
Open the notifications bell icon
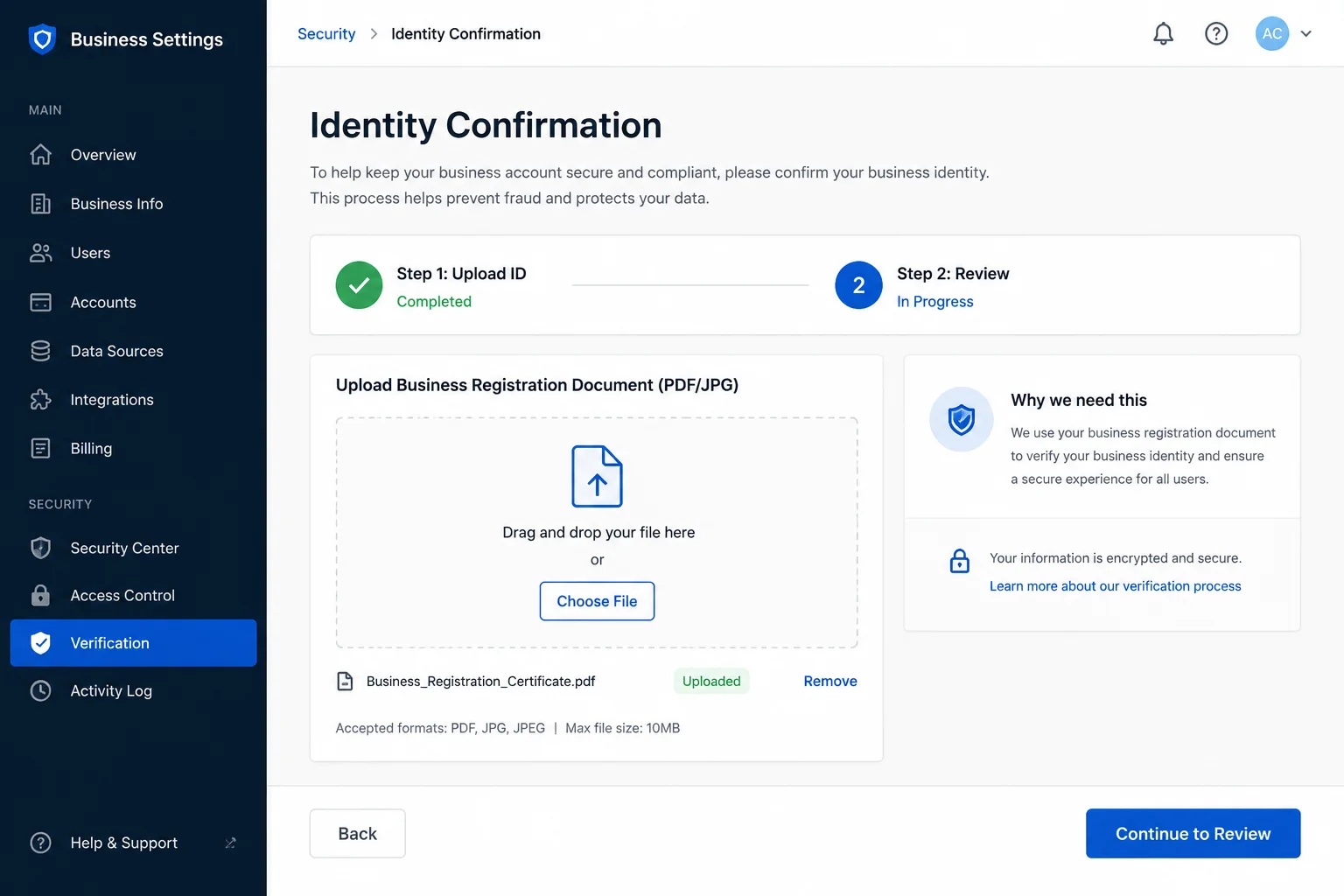point(1163,34)
